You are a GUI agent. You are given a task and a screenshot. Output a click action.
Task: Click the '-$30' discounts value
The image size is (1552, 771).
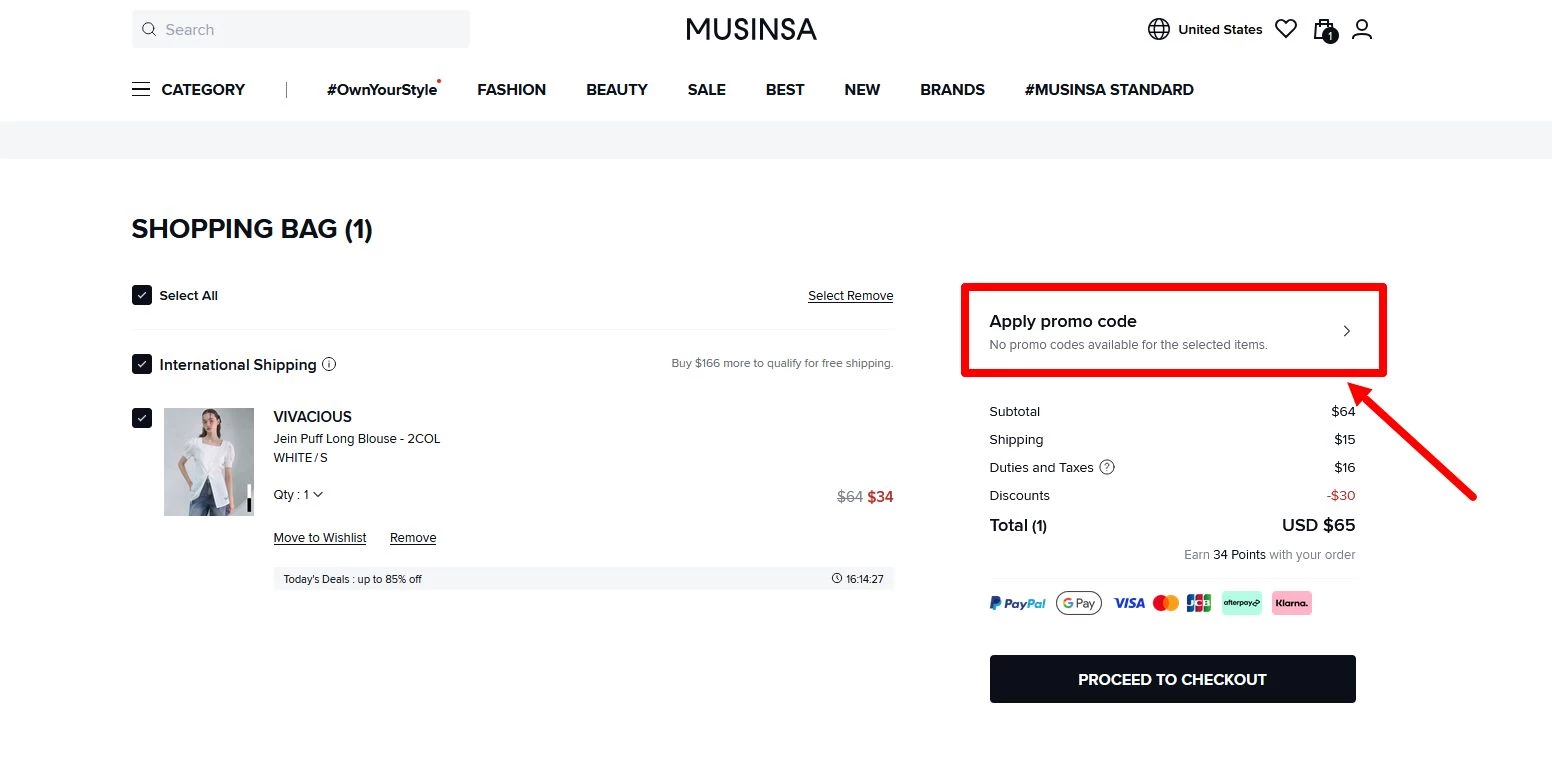coord(1341,495)
